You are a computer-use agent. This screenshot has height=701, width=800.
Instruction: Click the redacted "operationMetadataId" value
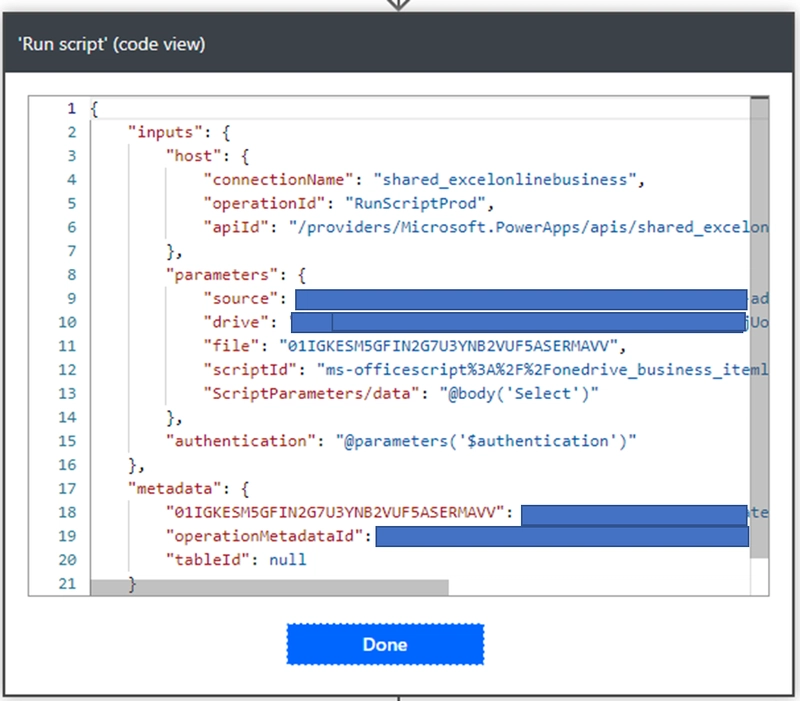coord(562,537)
